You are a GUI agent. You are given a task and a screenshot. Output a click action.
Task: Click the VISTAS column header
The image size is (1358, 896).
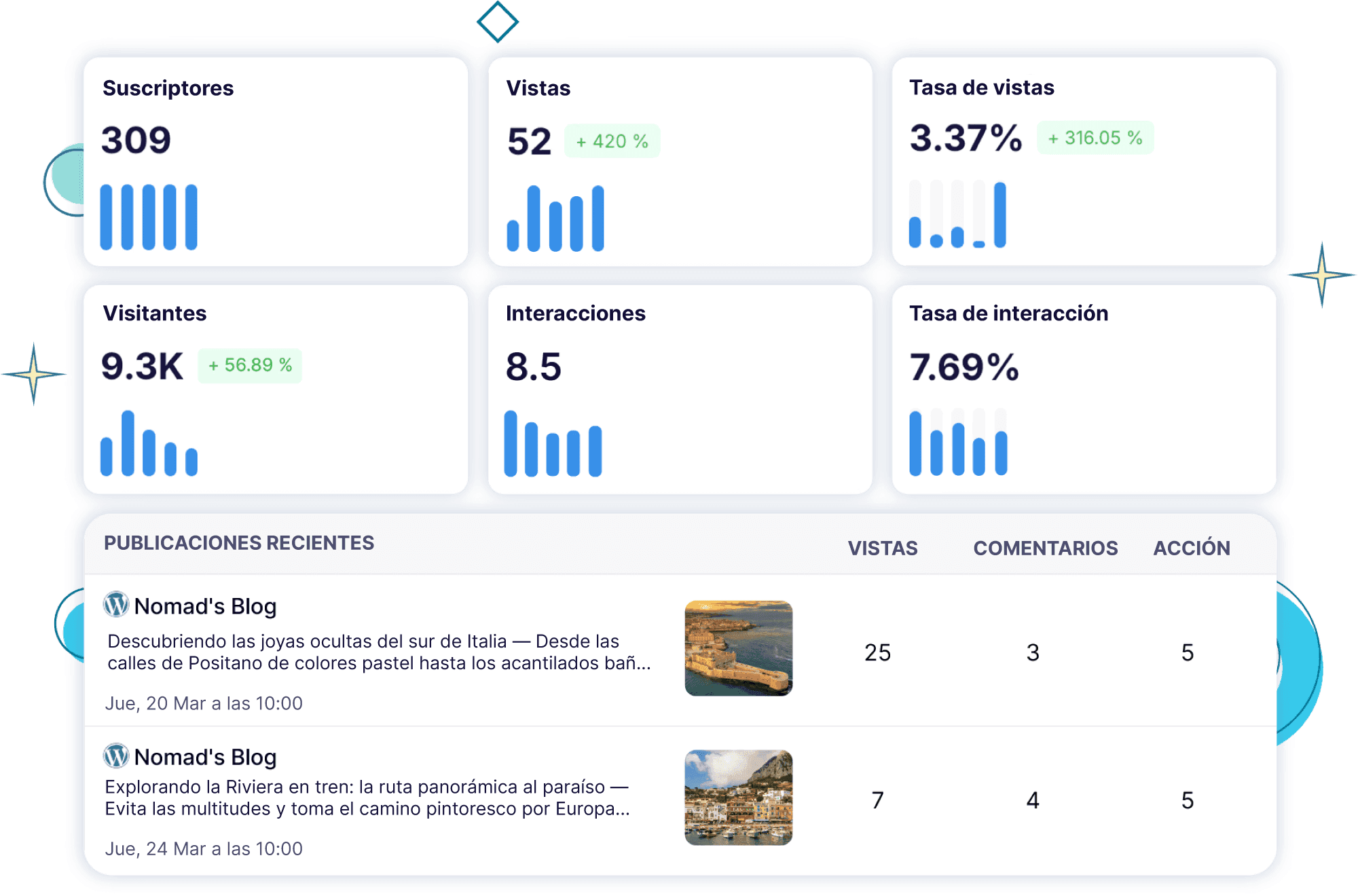tap(882, 548)
